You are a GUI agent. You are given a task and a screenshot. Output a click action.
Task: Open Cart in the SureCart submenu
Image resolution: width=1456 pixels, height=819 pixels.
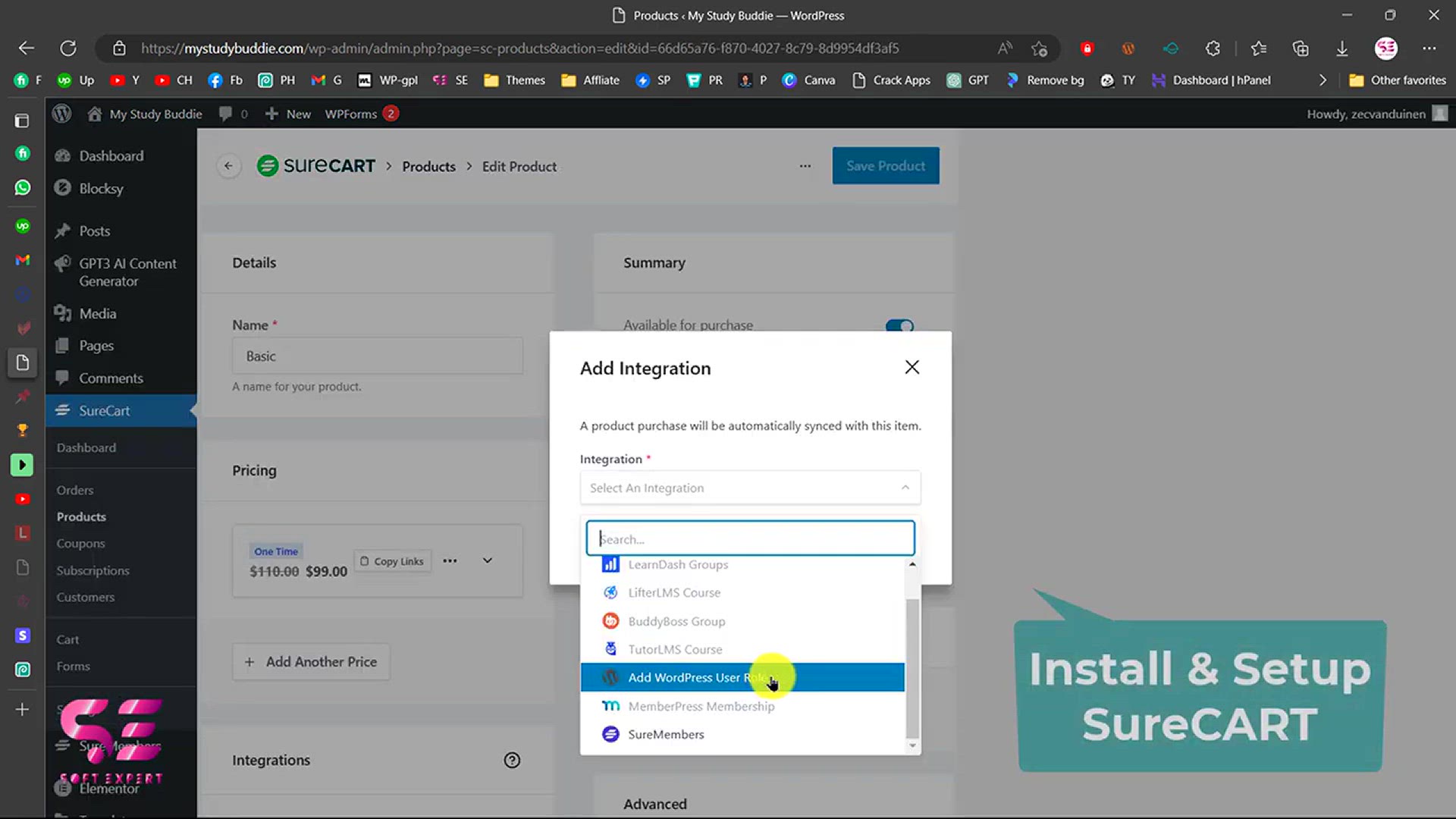(67, 639)
